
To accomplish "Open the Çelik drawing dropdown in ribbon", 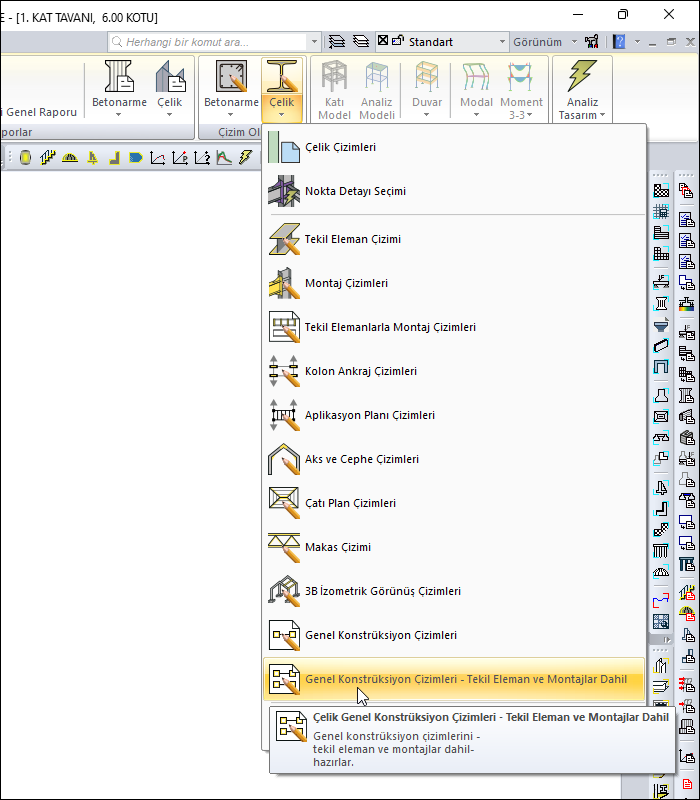I will (282, 90).
